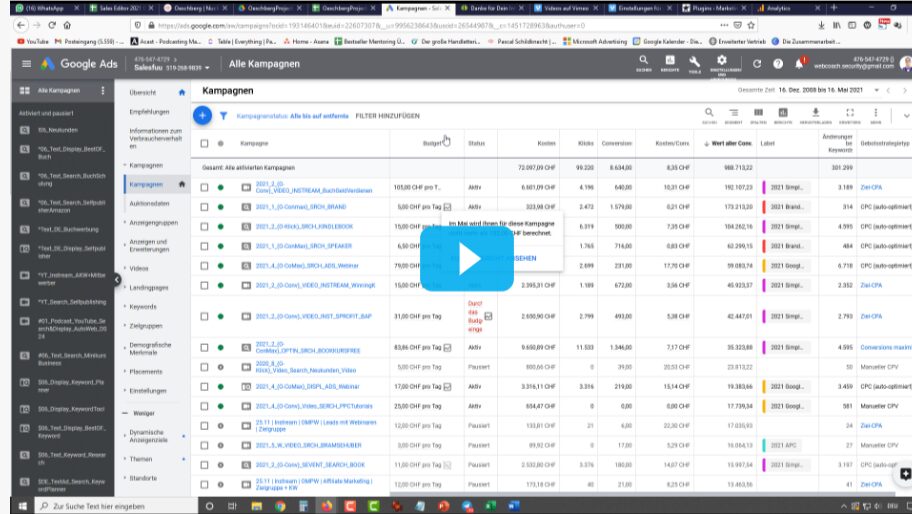
Task: Open the Mehr three-dot table menu
Action: (x=875, y=115)
